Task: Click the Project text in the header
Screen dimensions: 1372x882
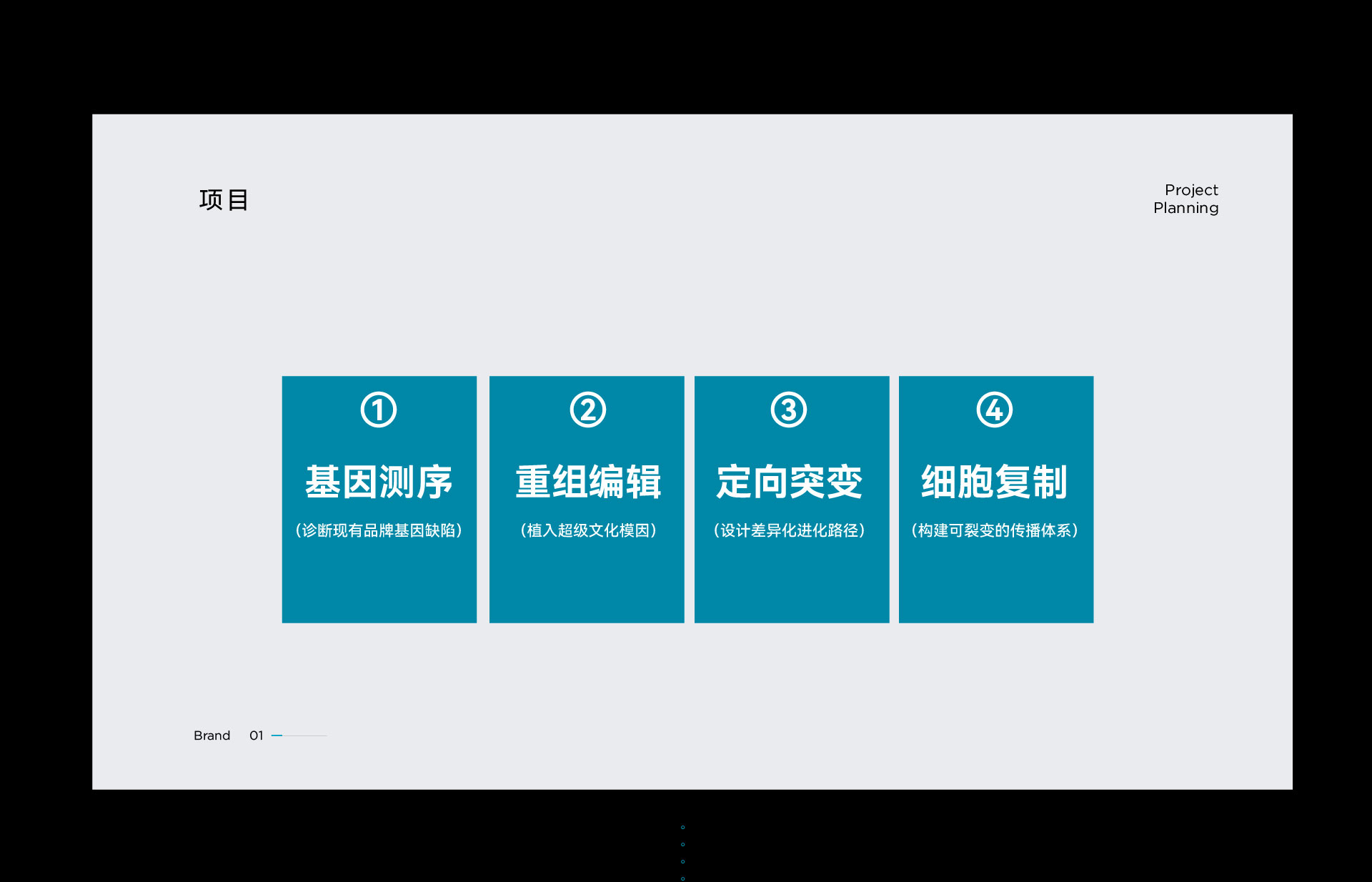Action: [1191, 190]
